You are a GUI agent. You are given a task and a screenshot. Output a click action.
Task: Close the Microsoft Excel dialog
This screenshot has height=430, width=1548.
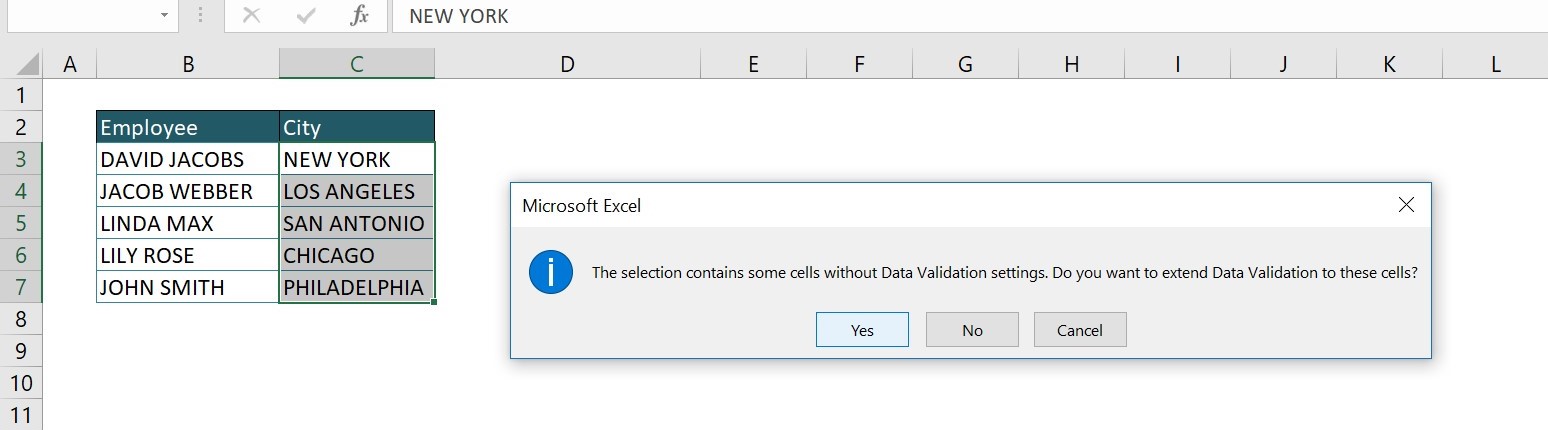pos(1406,205)
